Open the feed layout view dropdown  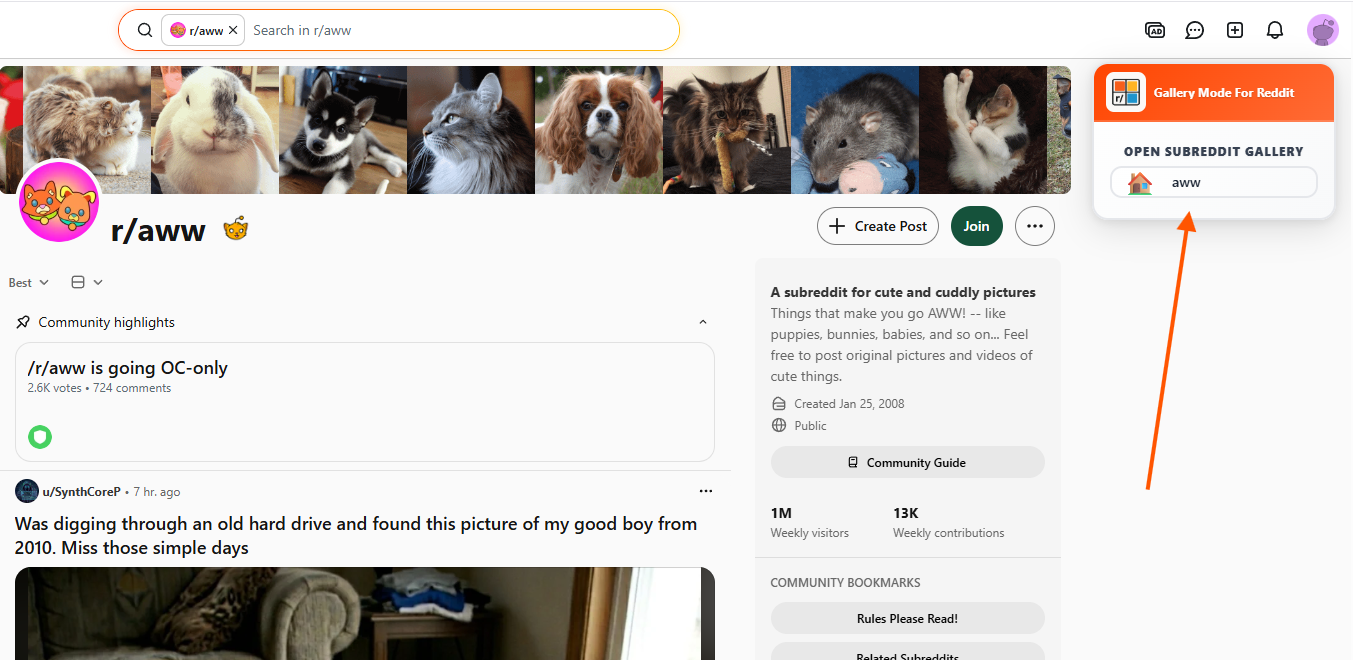pos(86,282)
